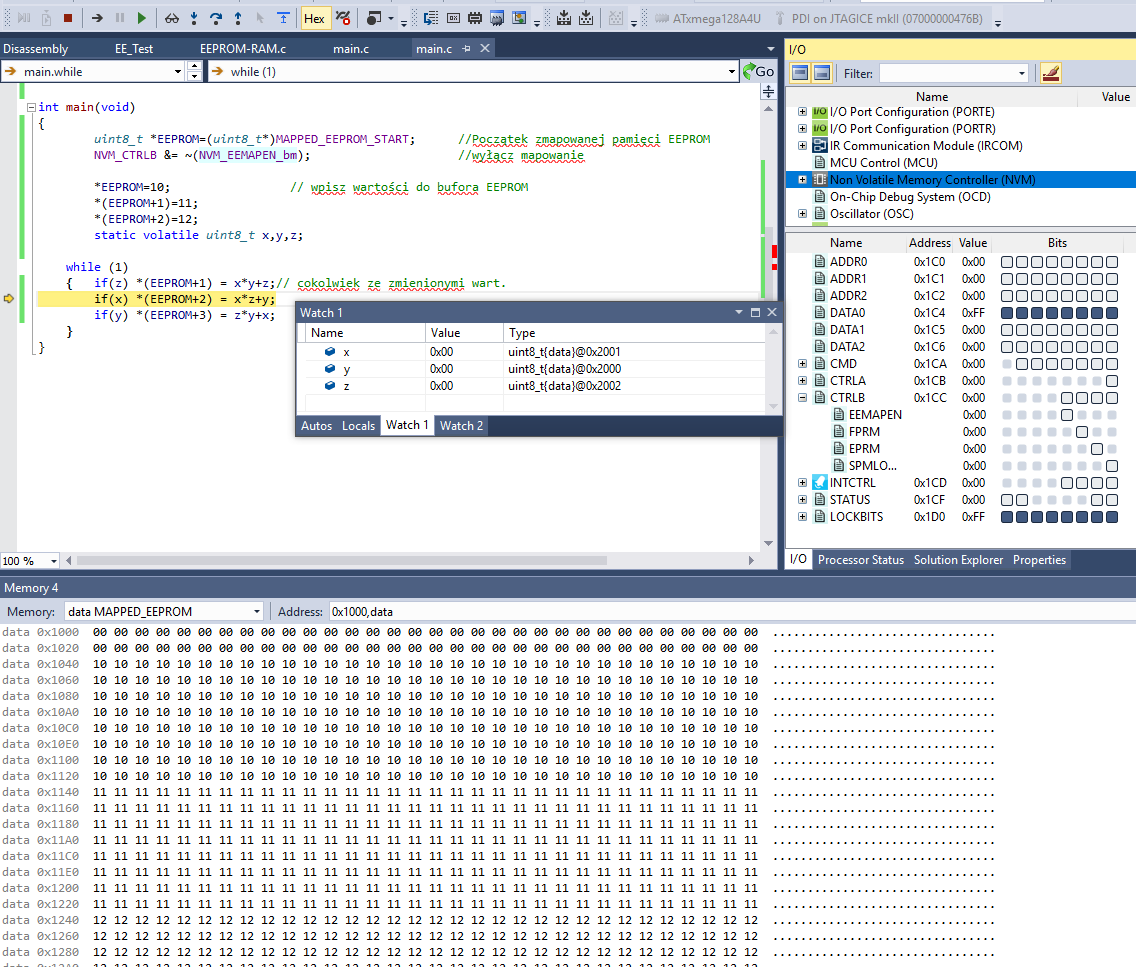Open QuickWatch with the glasses icon
Viewport: 1136px width, 967px height.
coord(171,18)
